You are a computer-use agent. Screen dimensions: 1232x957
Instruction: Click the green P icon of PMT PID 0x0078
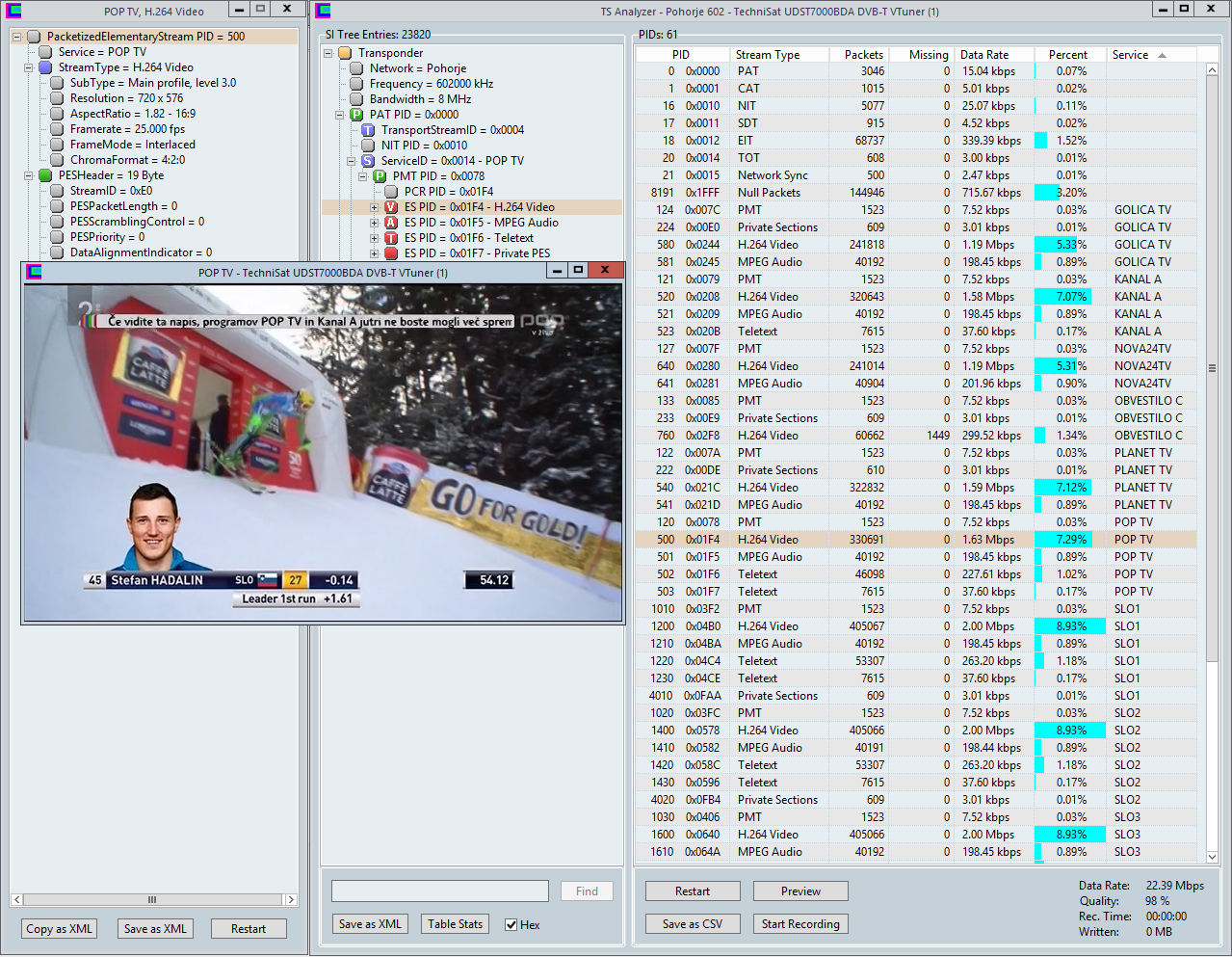[380, 176]
